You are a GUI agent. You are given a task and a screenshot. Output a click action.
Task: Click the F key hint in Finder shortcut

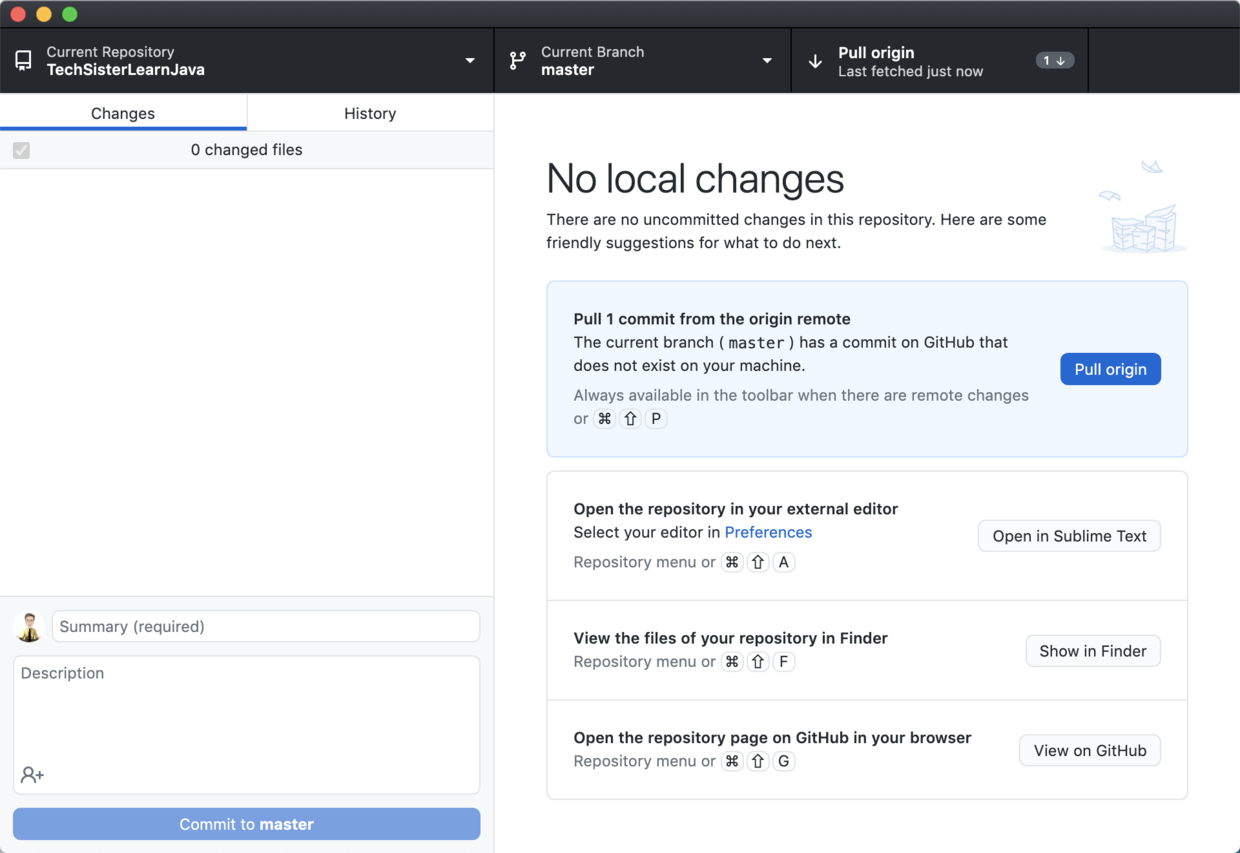click(784, 662)
